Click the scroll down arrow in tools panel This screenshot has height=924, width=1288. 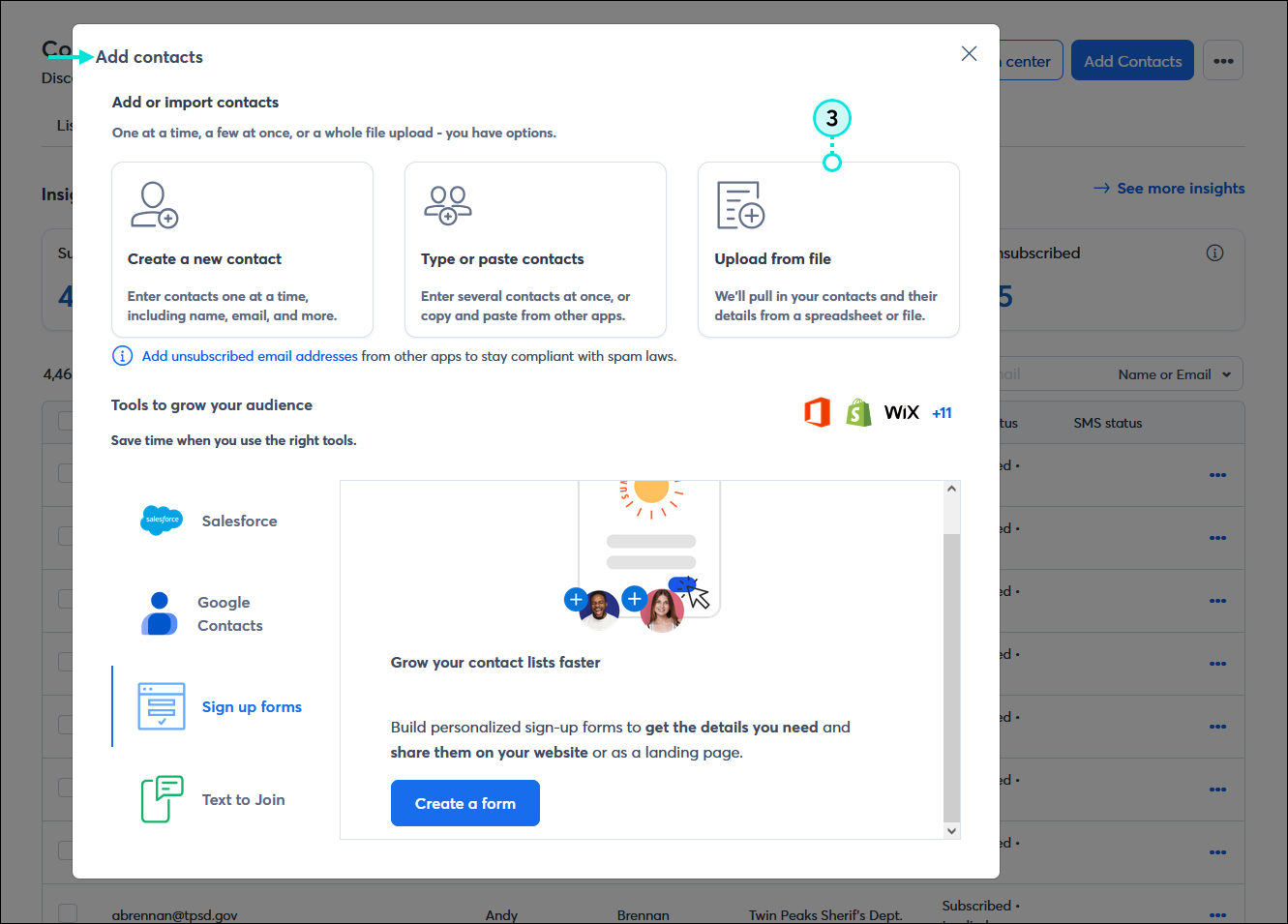952,831
